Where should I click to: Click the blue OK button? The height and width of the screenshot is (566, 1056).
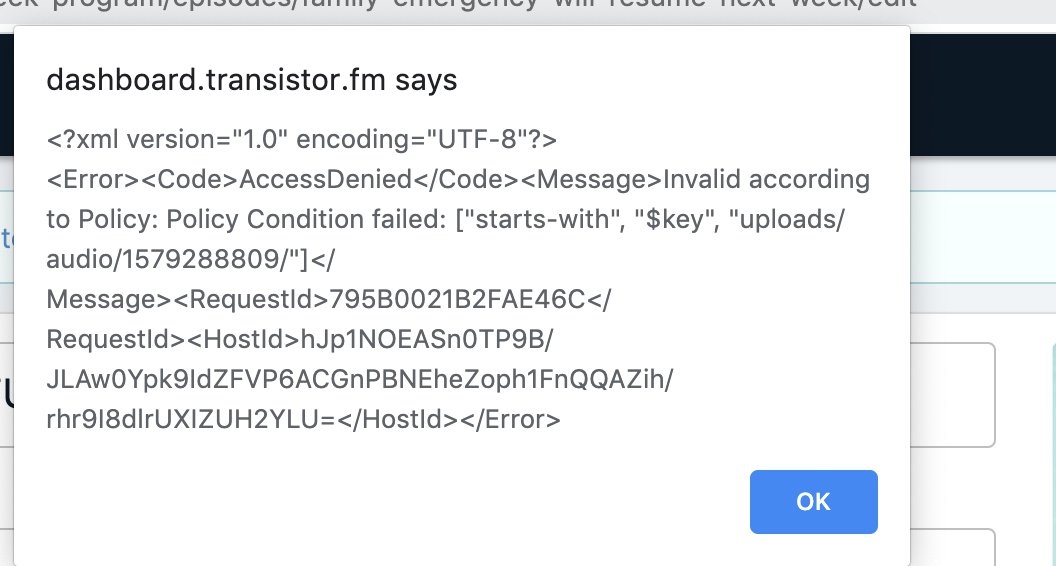pos(813,501)
